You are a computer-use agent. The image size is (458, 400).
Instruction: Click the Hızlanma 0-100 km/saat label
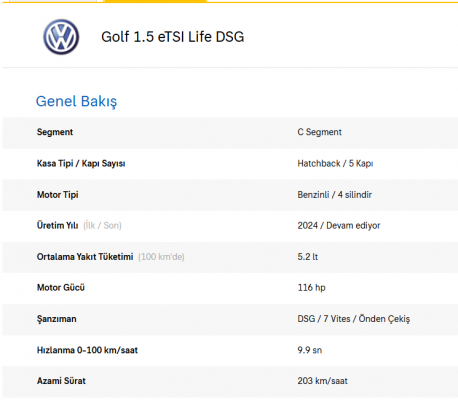(x=87, y=350)
